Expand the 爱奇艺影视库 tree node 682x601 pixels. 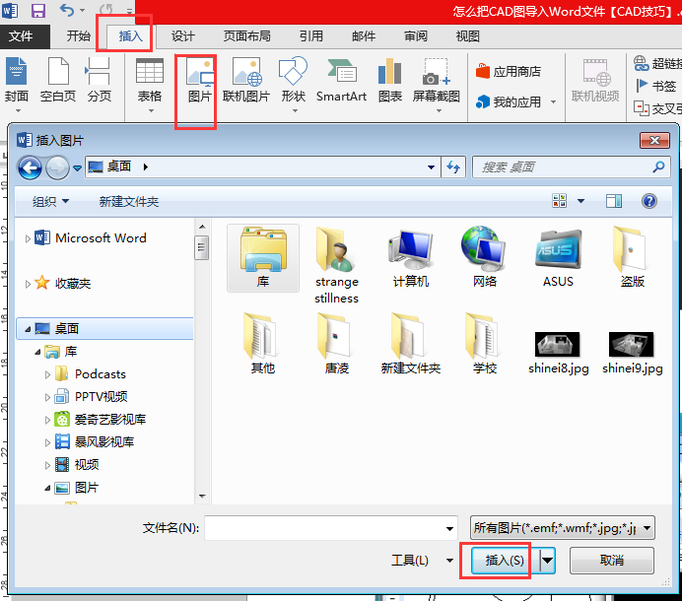[x=48, y=420]
